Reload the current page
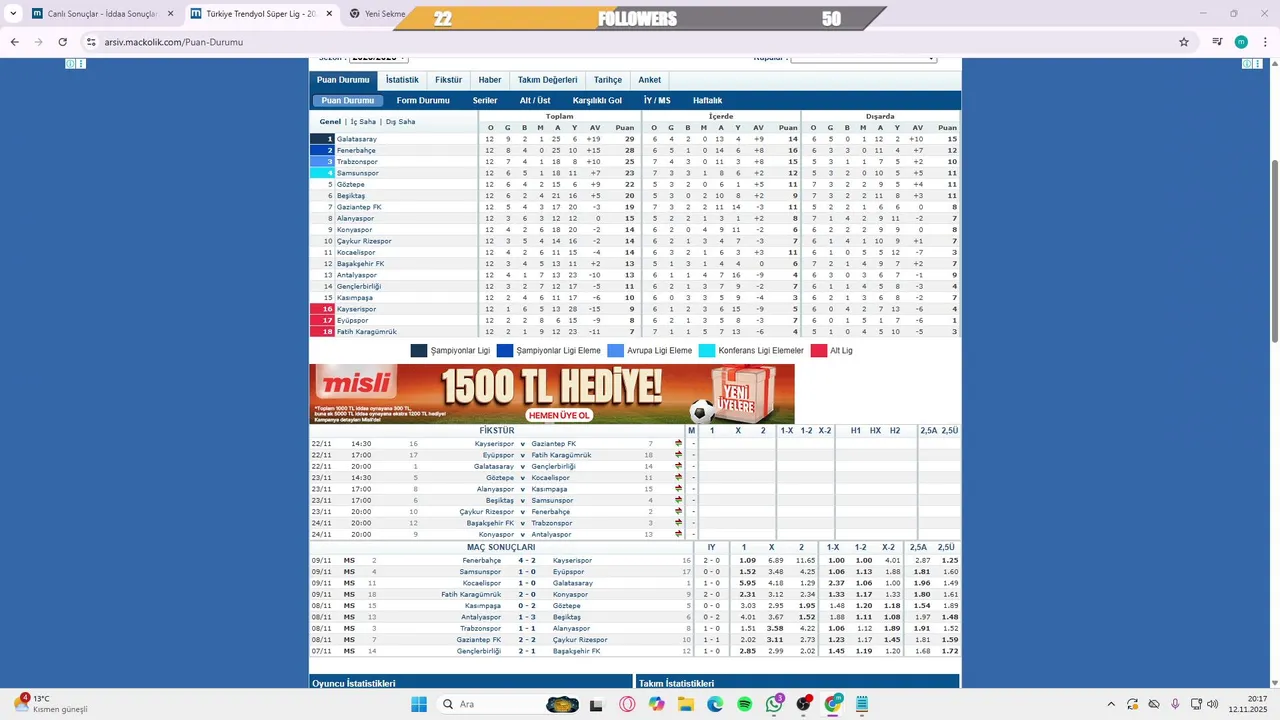 (x=63, y=42)
